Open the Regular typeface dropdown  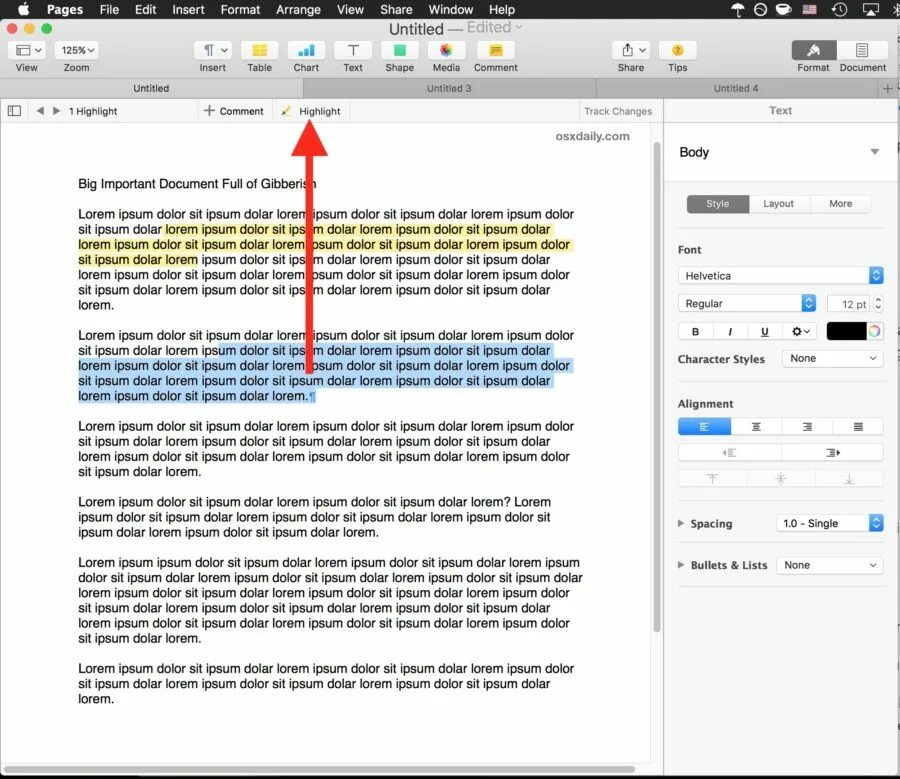pyautogui.click(x=747, y=303)
